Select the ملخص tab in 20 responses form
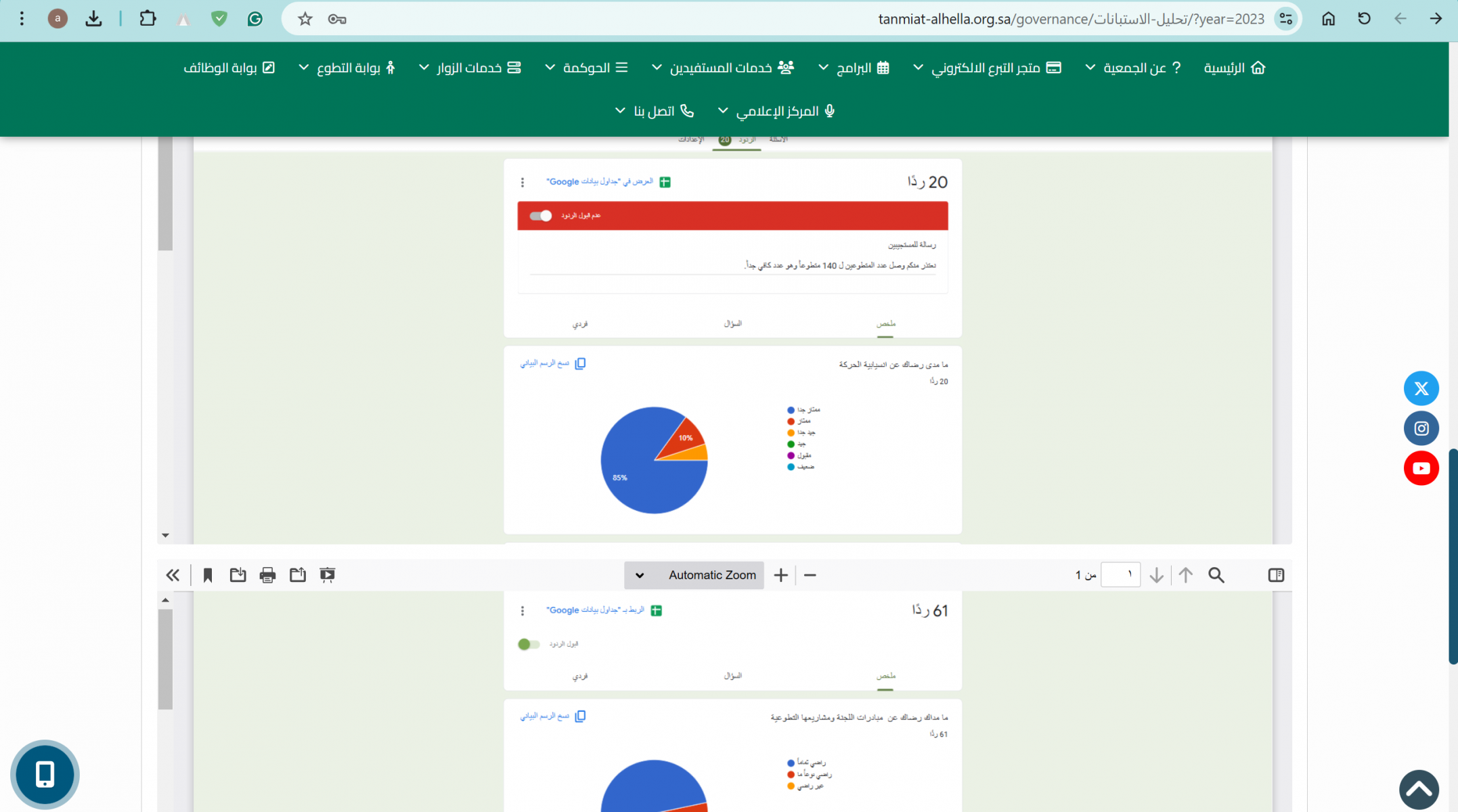Image resolution: width=1458 pixels, height=812 pixels. pyautogui.click(x=885, y=324)
